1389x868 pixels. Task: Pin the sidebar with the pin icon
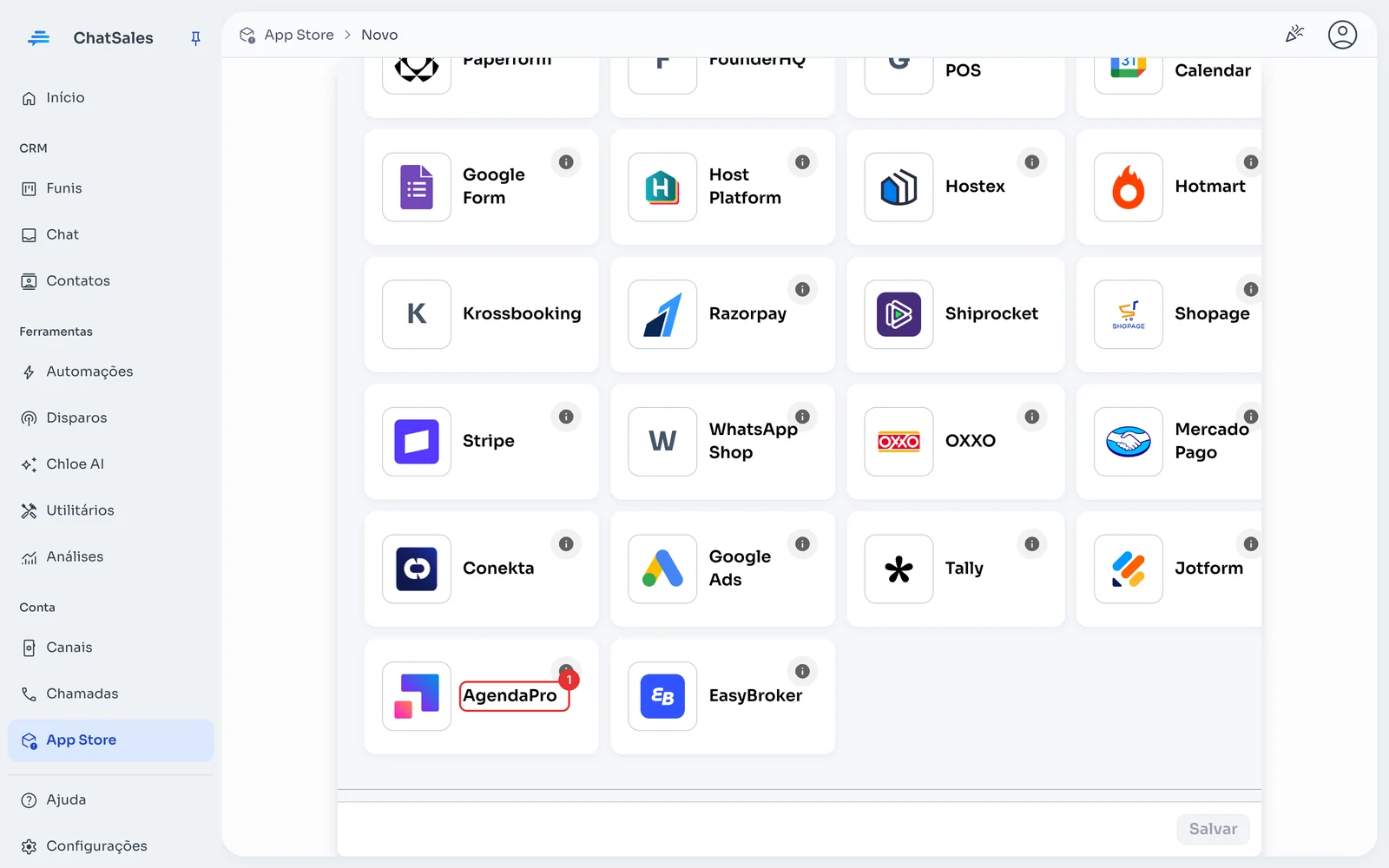click(x=195, y=38)
